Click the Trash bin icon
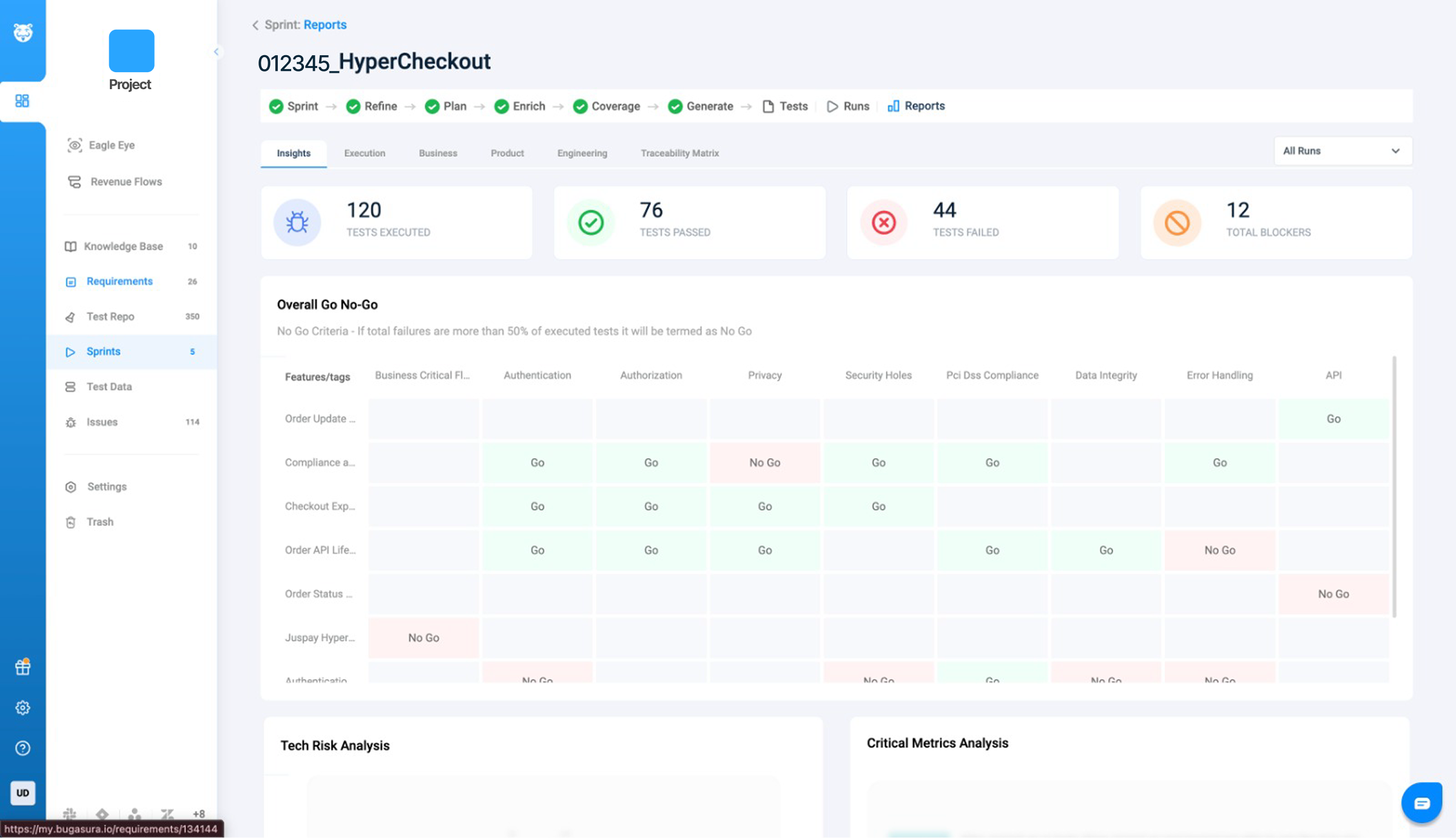 tap(70, 522)
